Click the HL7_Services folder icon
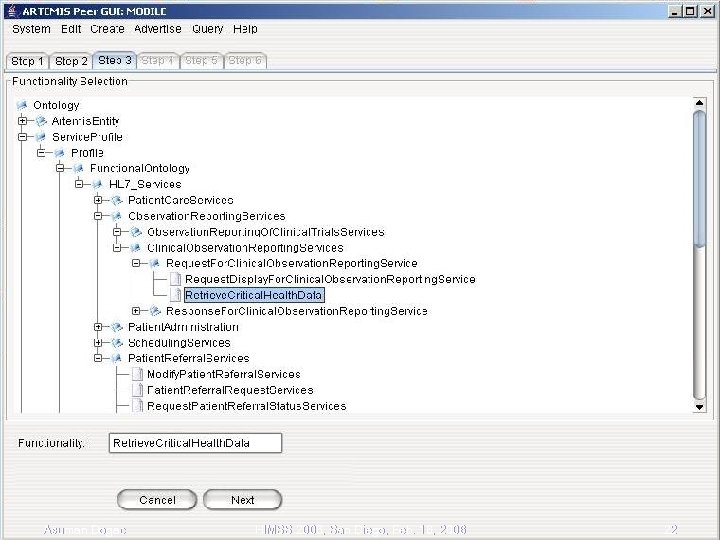 pyautogui.click(x=97, y=185)
